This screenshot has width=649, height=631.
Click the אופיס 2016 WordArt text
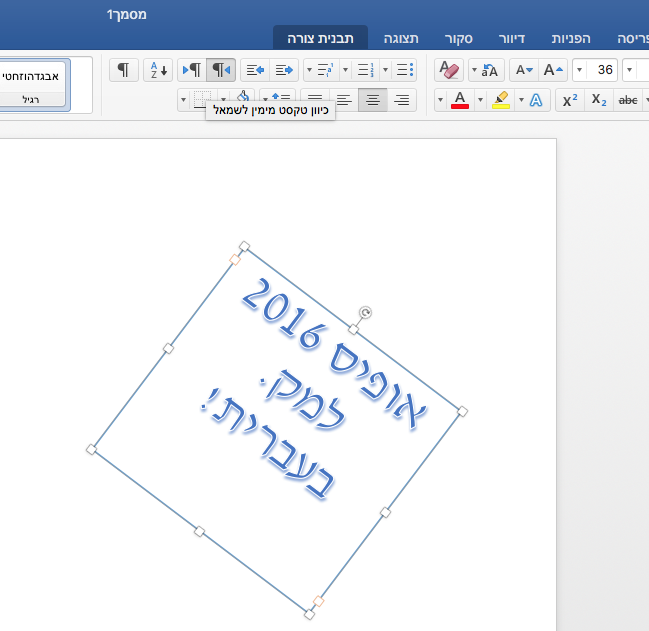coord(333,353)
